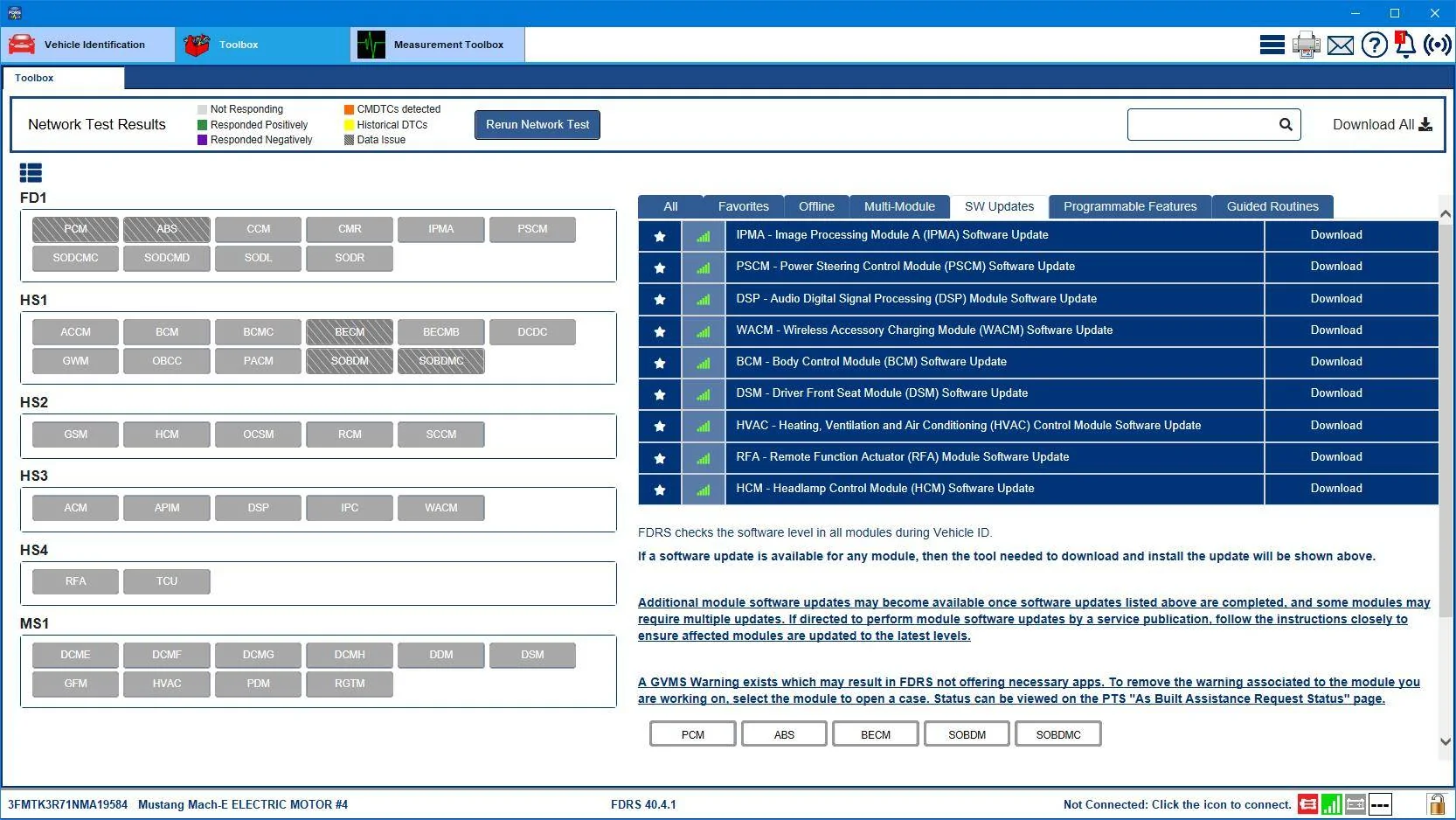Open the help question mark icon
This screenshot has height=820, width=1456.
point(1374,45)
